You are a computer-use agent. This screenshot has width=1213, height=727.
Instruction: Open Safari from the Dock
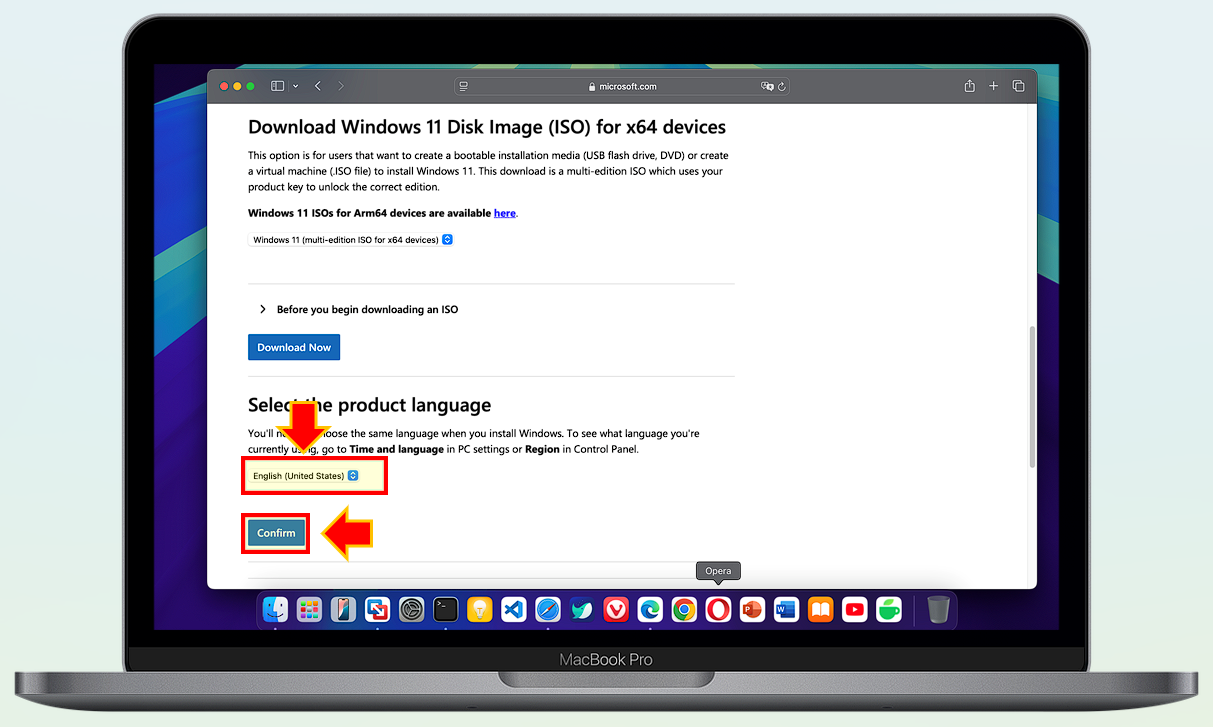pos(547,609)
